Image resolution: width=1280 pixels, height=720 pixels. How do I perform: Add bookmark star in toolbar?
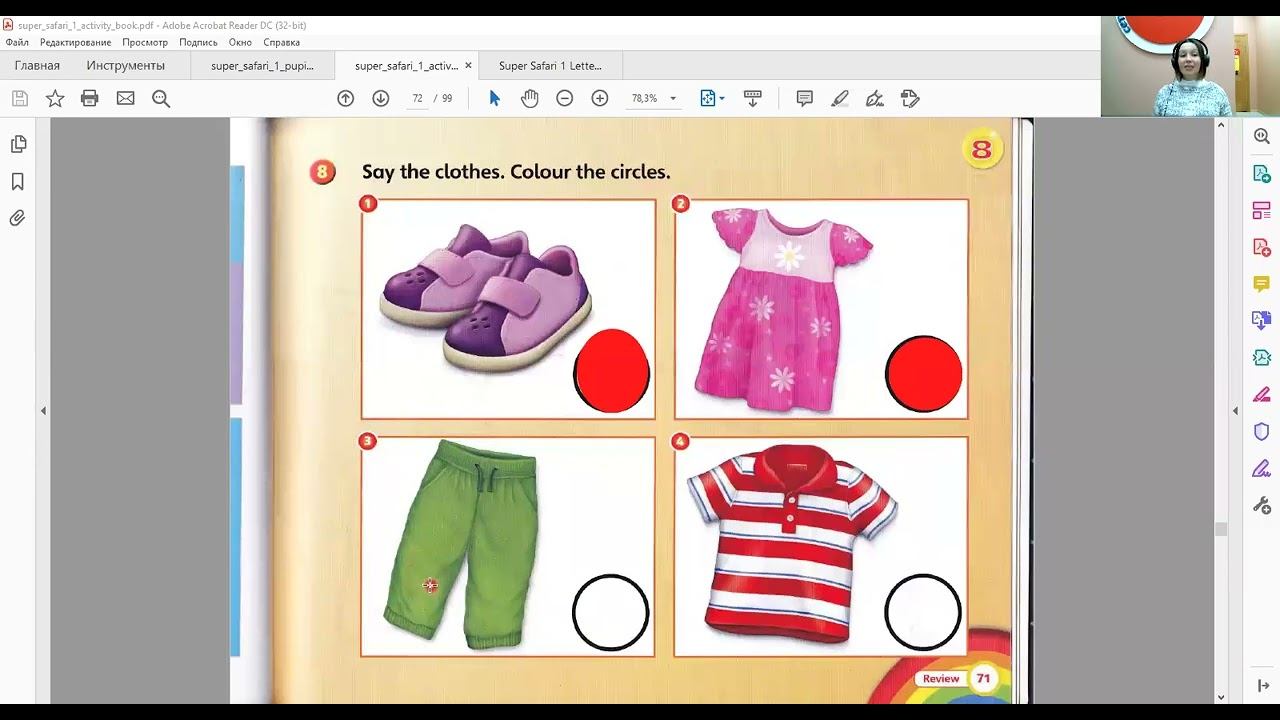click(x=55, y=98)
